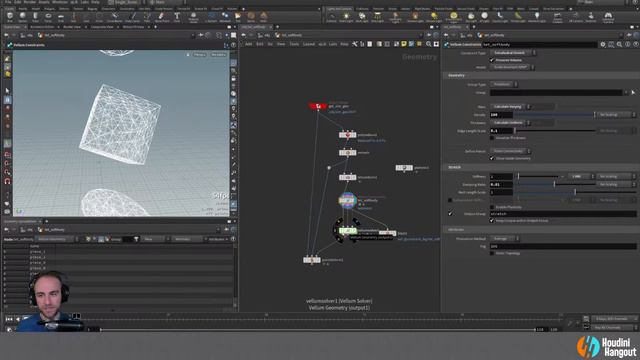This screenshot has width=640, height=360.
Task: Toggle the Output Group enable checkbox
Action: coord(450,213)
